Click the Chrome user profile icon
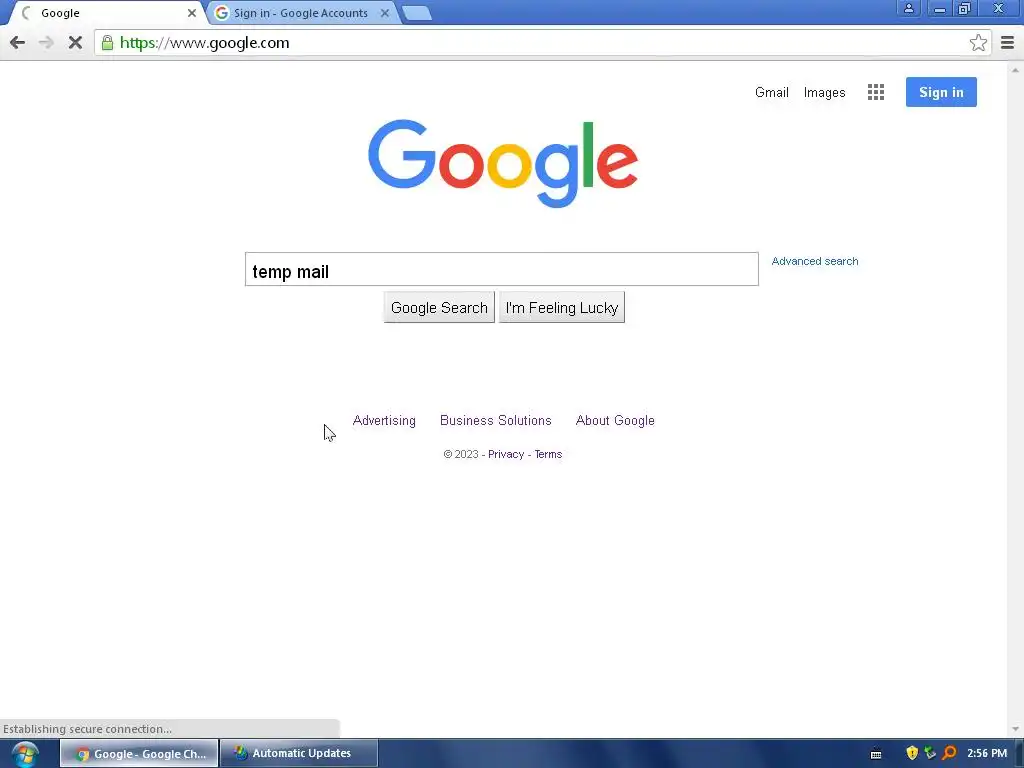The image size is (1024, 768). 908,8
